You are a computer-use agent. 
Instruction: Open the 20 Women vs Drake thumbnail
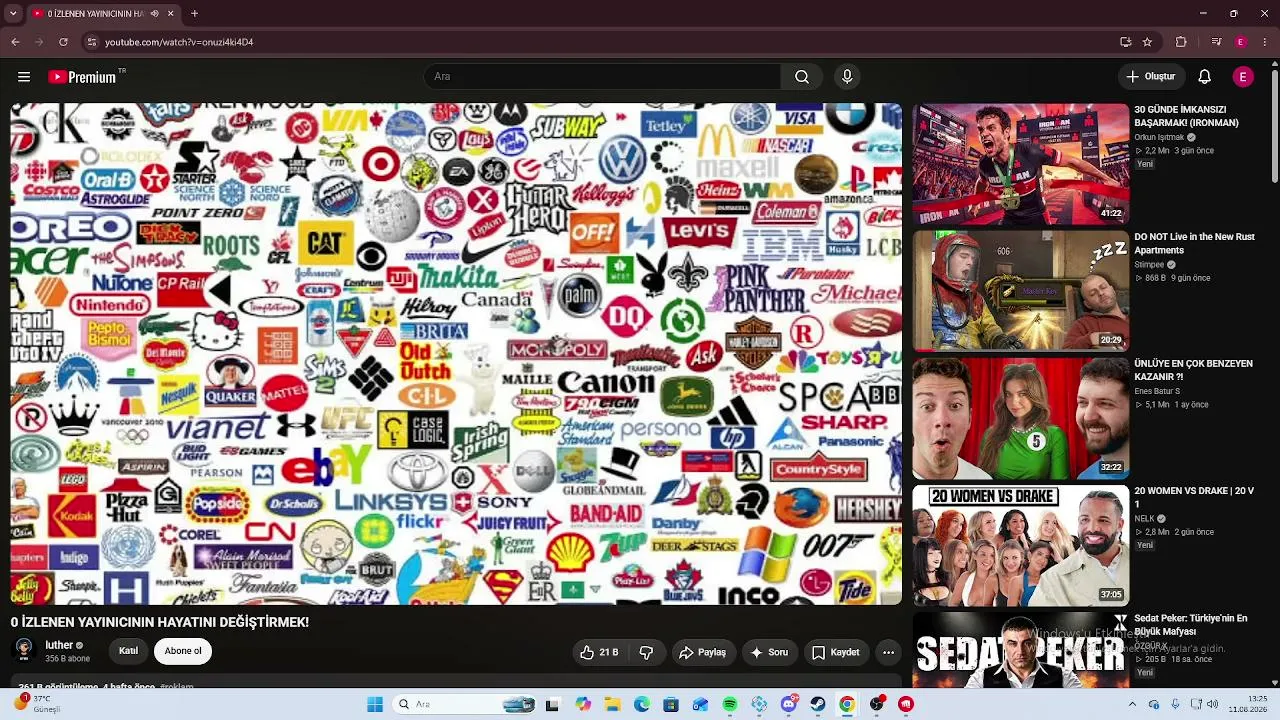pyautogui.click(x=1021, y=545)
